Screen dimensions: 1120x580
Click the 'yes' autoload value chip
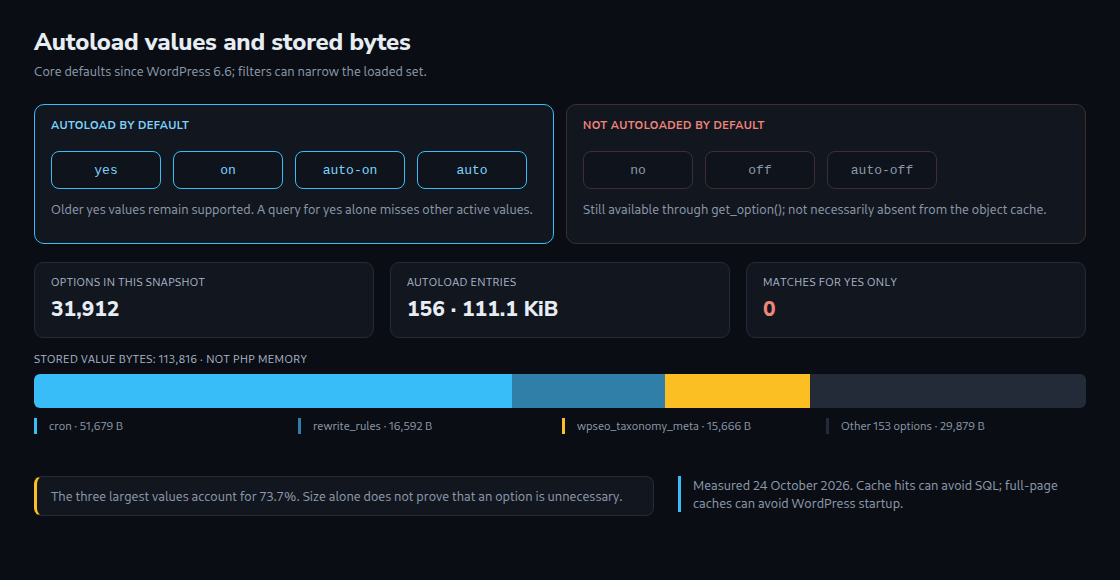click(x=106, y=170)
